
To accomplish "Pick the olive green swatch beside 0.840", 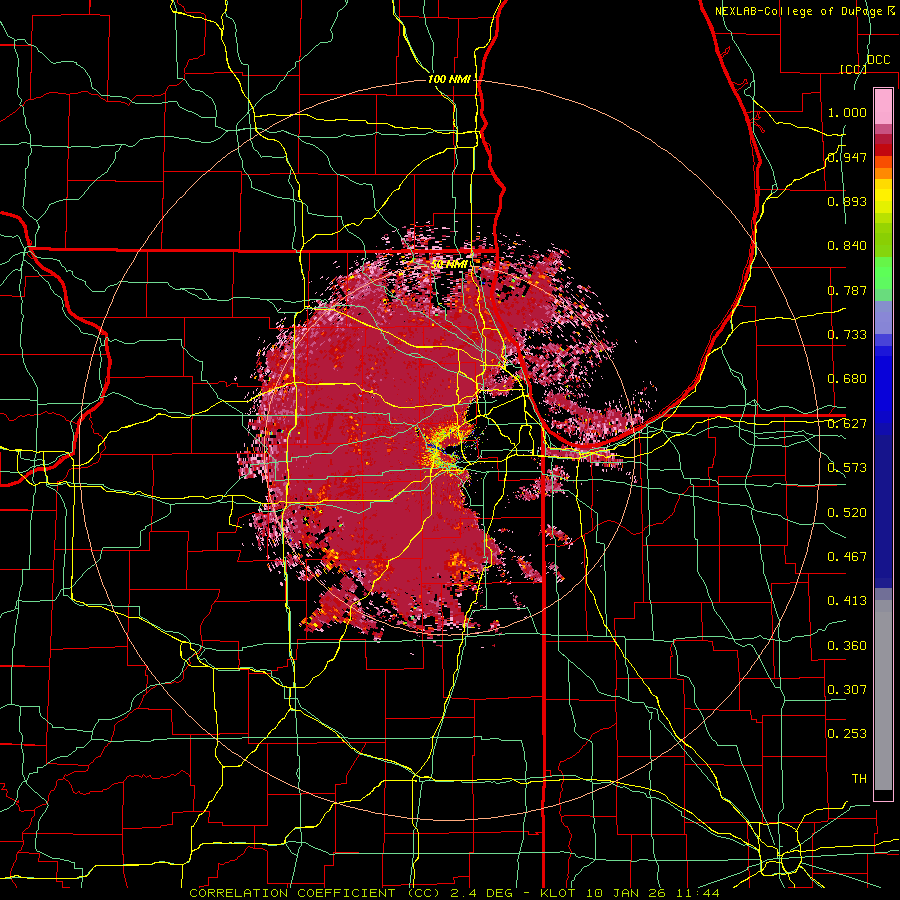I will 883,239.
